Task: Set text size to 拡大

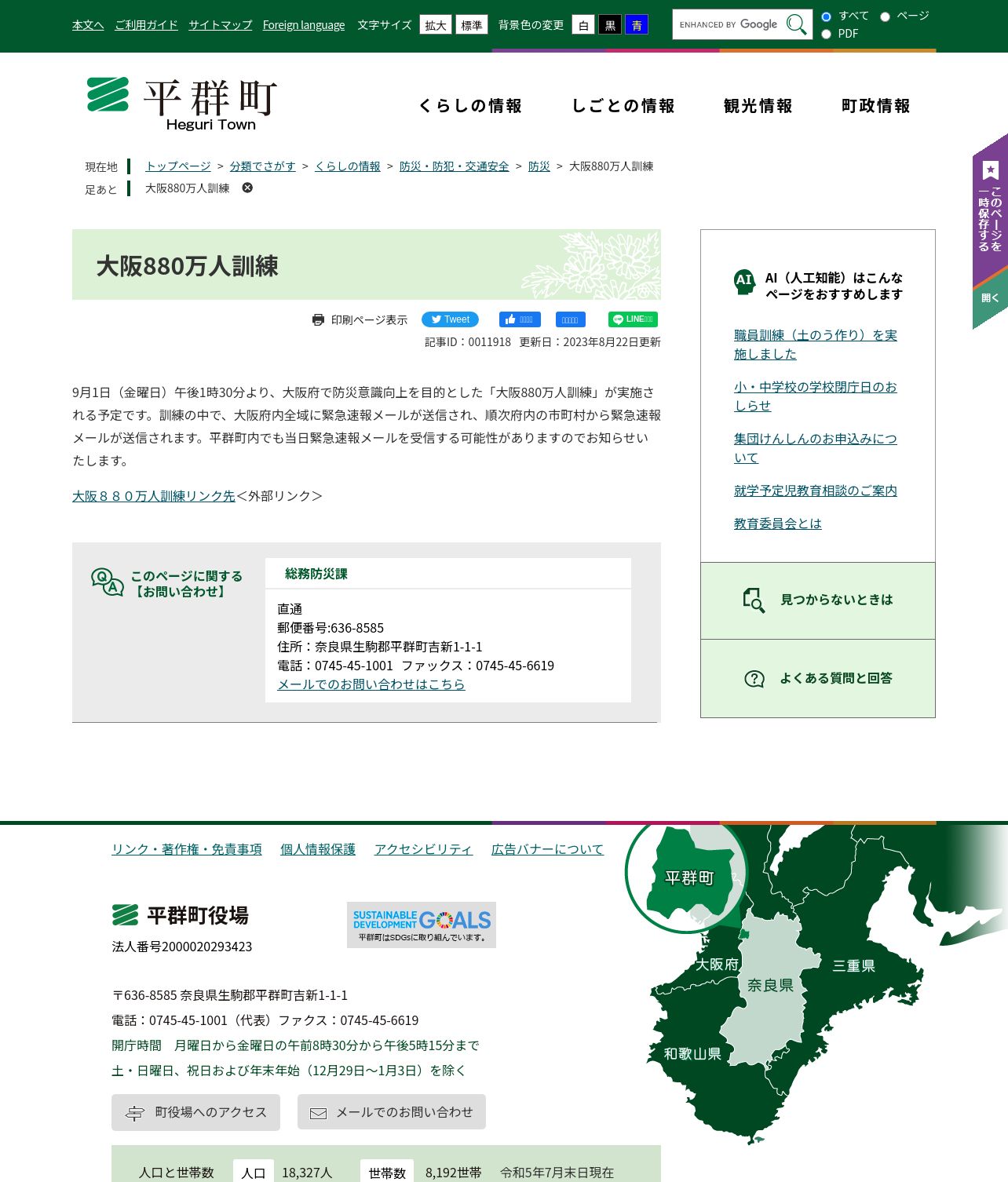Action: (x=436, y=25)
